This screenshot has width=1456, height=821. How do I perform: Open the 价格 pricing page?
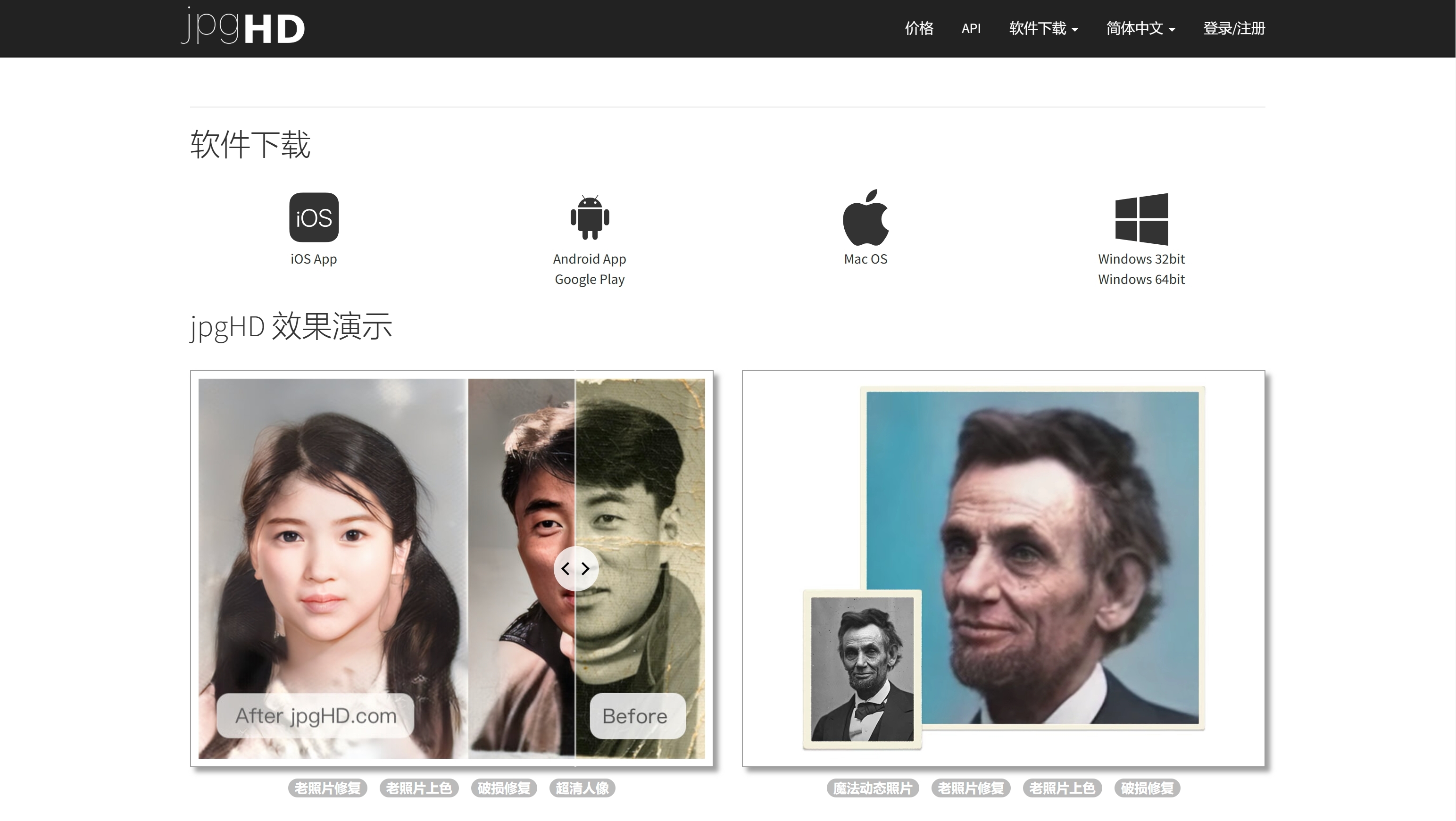click(x=919, y=28)
